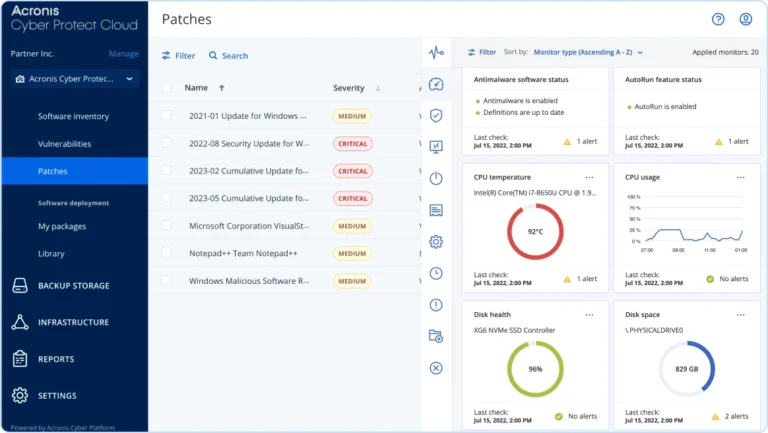Open the remote desktop monitor icon

click(436, 147)
